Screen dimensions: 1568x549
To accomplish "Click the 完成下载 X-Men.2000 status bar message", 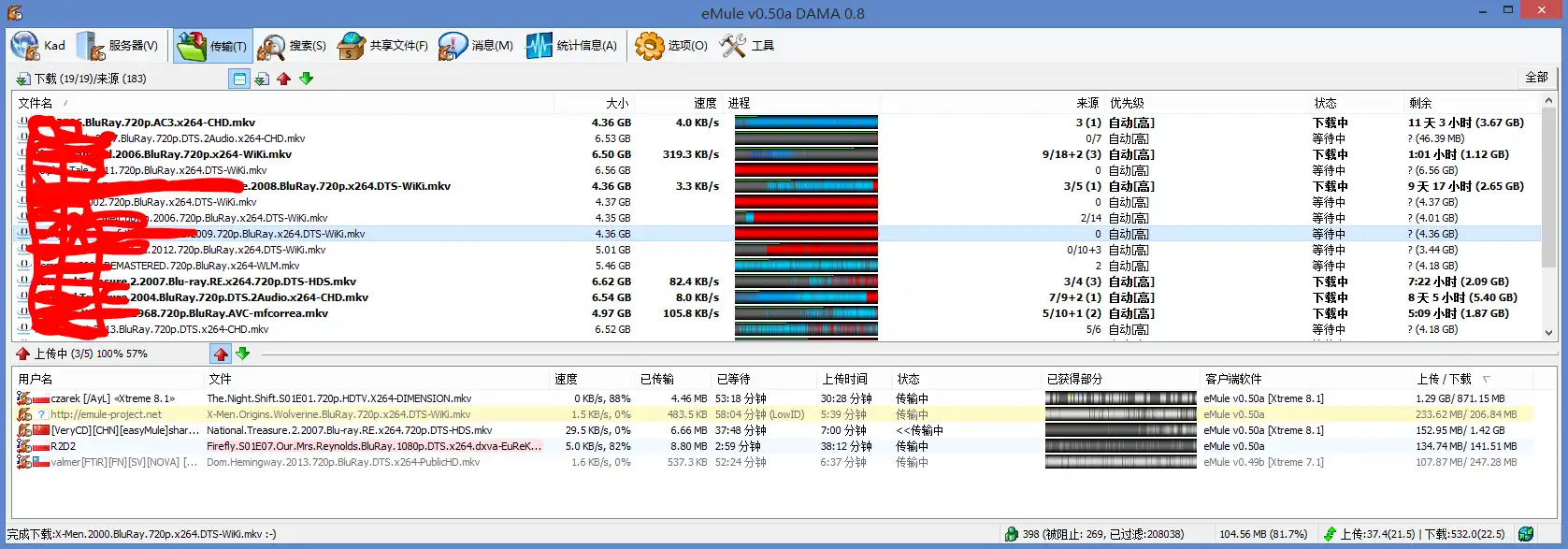I will click(x=141, y=534).
